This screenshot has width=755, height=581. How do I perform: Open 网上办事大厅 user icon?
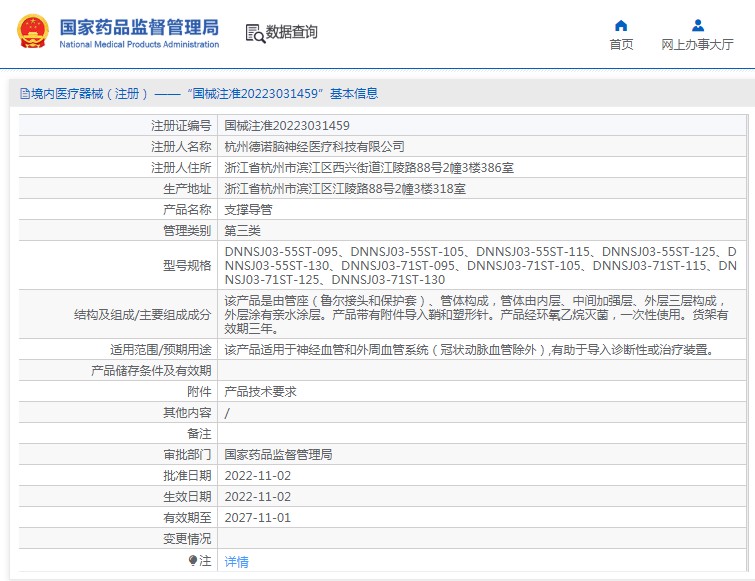tap(698, 25)
